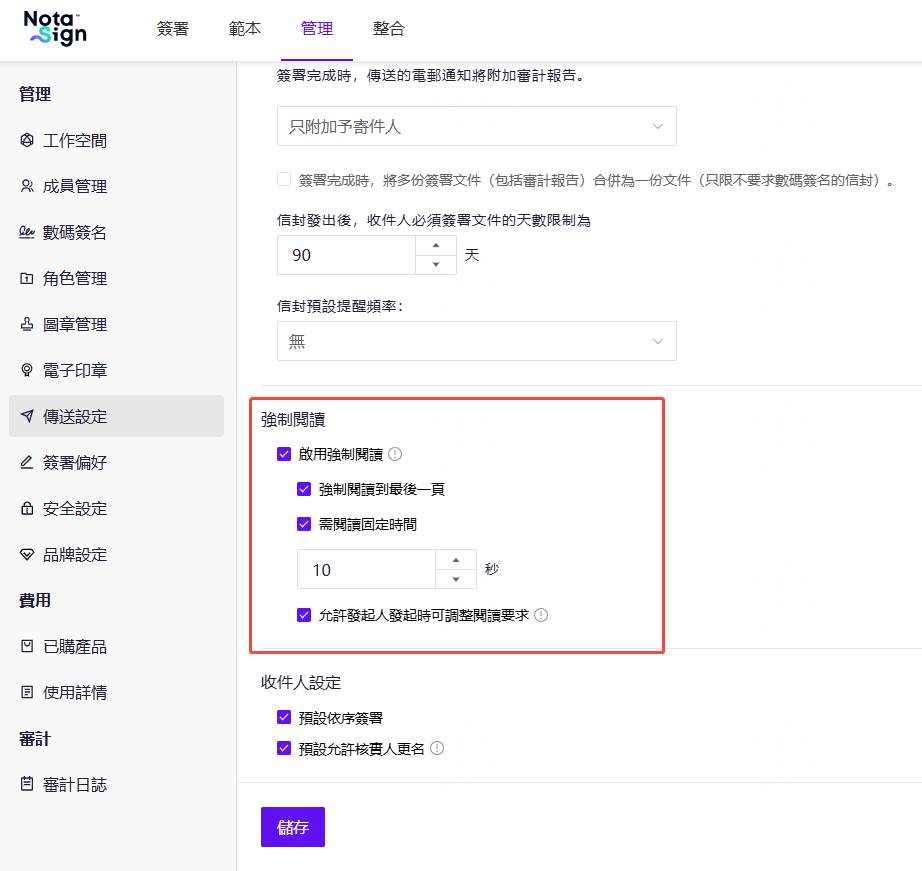Click the NotaSign logo

[55, 28]
